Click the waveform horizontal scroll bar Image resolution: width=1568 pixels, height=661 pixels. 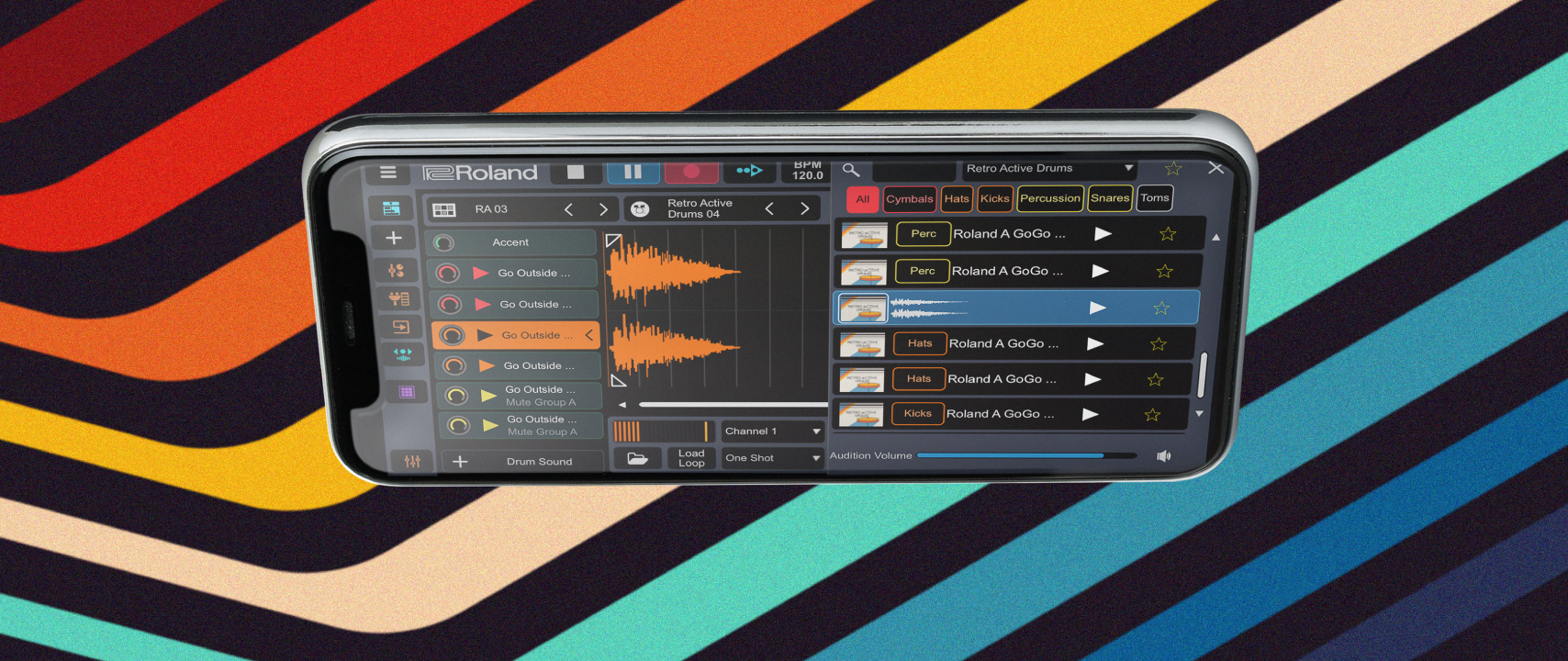point(734,404)
